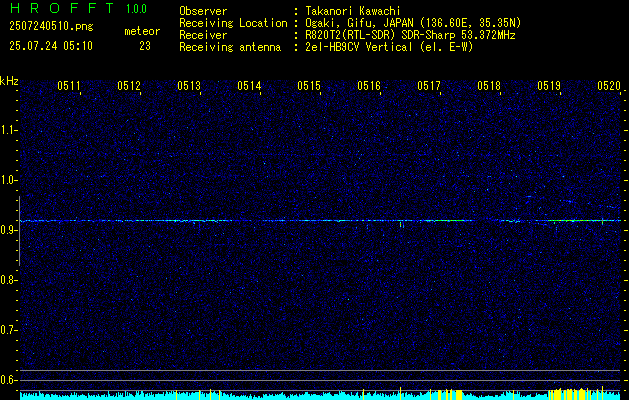Click the 0517 time marker
The height and width of the screenshot is (400, 629).
pyautogui.click(x=428, y=85)
